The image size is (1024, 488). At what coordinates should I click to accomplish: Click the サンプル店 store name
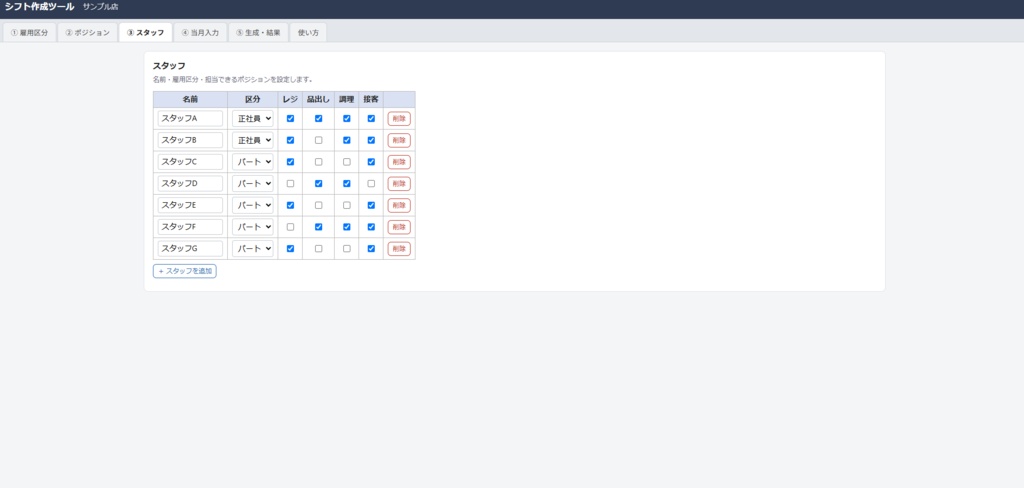click(x=101, y=7)
